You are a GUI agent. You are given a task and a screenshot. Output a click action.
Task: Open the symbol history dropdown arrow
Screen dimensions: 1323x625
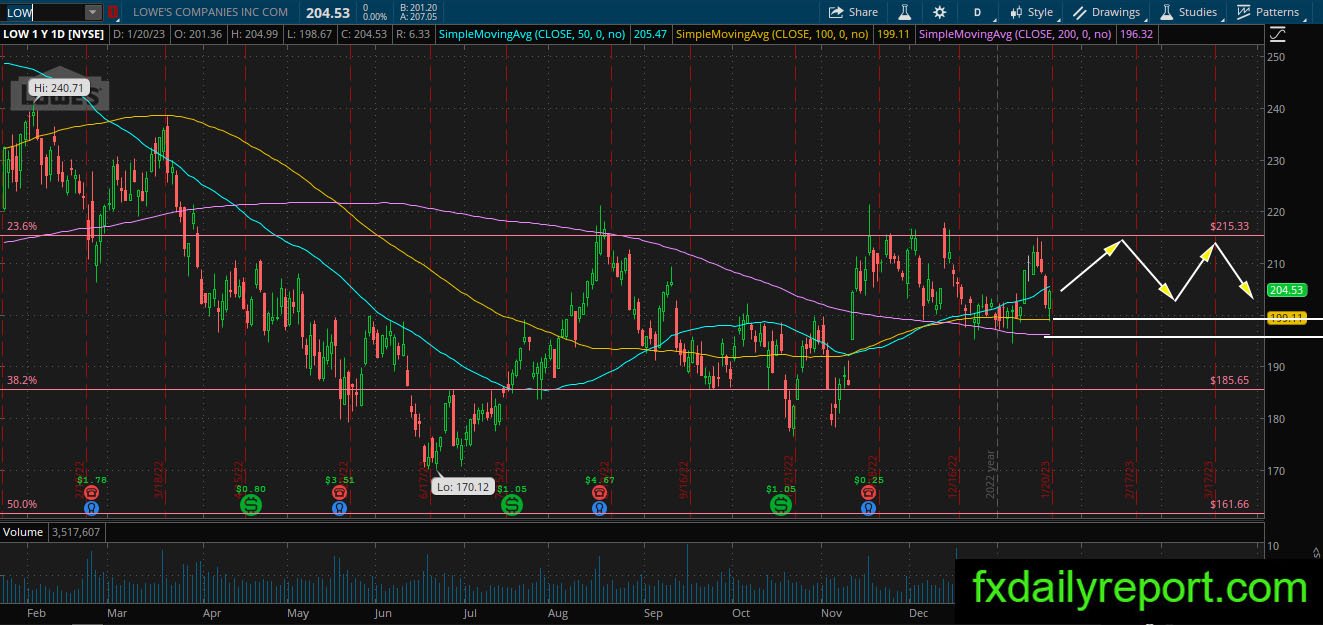[x=93, y=12]
